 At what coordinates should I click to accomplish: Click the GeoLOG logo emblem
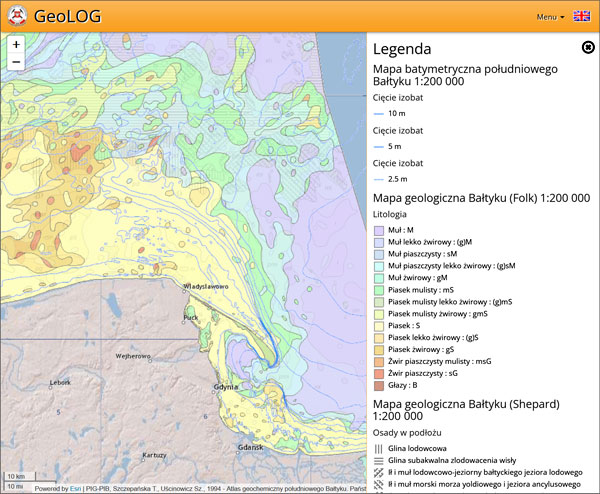17,16
